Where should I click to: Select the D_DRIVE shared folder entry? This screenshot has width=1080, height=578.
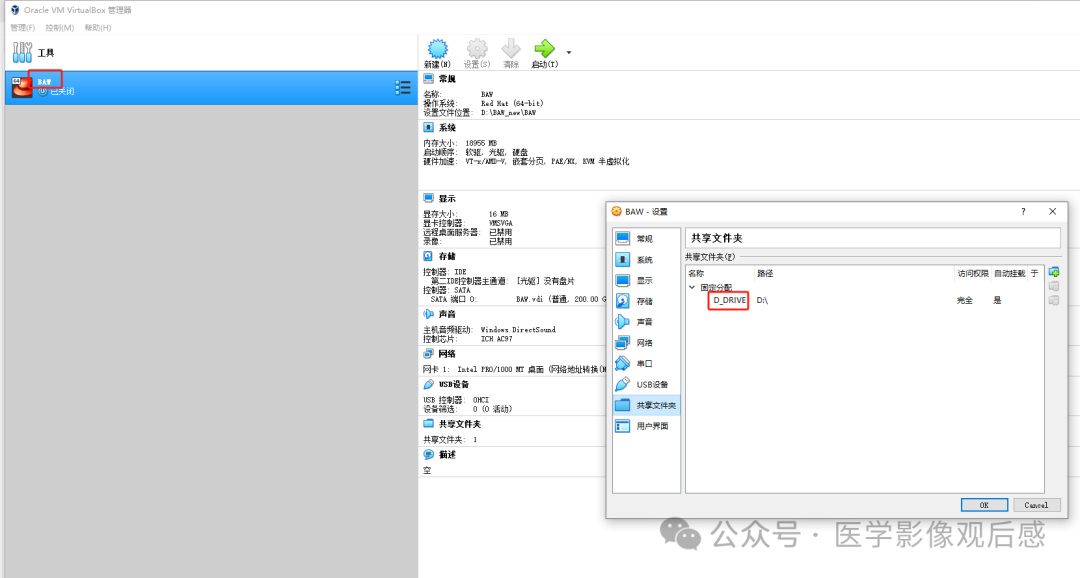point(728,301)
